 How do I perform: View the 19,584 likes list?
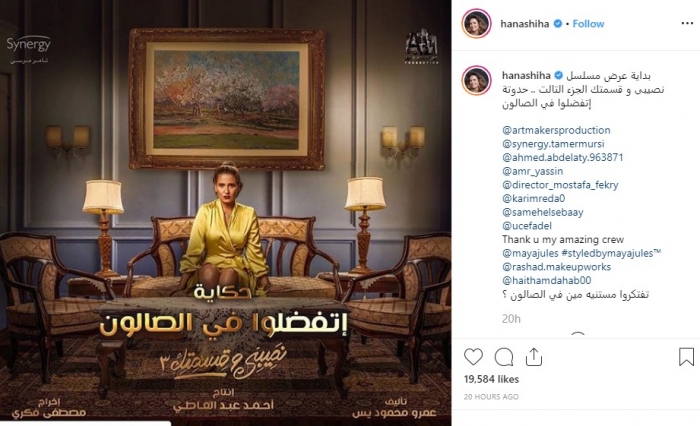click(x=491, y=379)
